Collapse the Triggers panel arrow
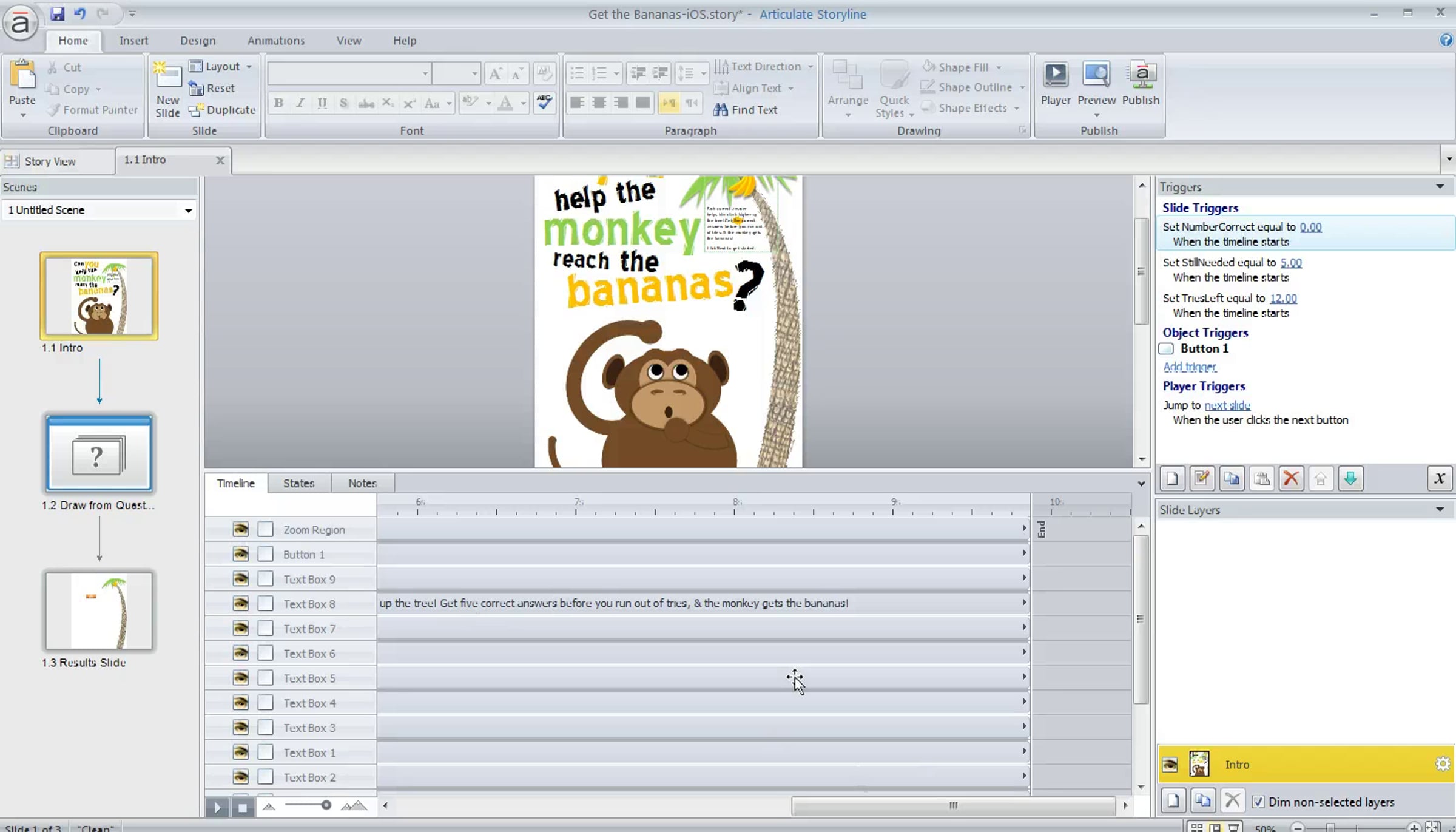The width and height of the screenshot is (1456, 832). point(1440,186)
